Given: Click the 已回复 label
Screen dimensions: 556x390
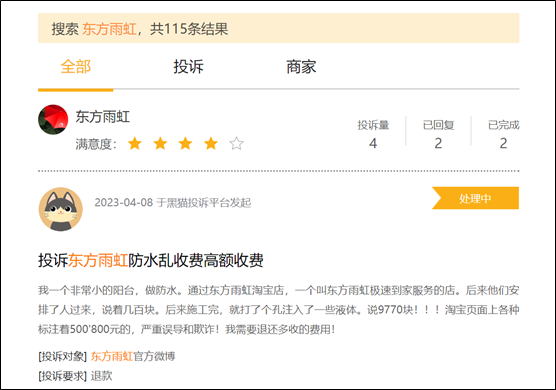Looking at the screenshot, I should [x=438, y=125].
